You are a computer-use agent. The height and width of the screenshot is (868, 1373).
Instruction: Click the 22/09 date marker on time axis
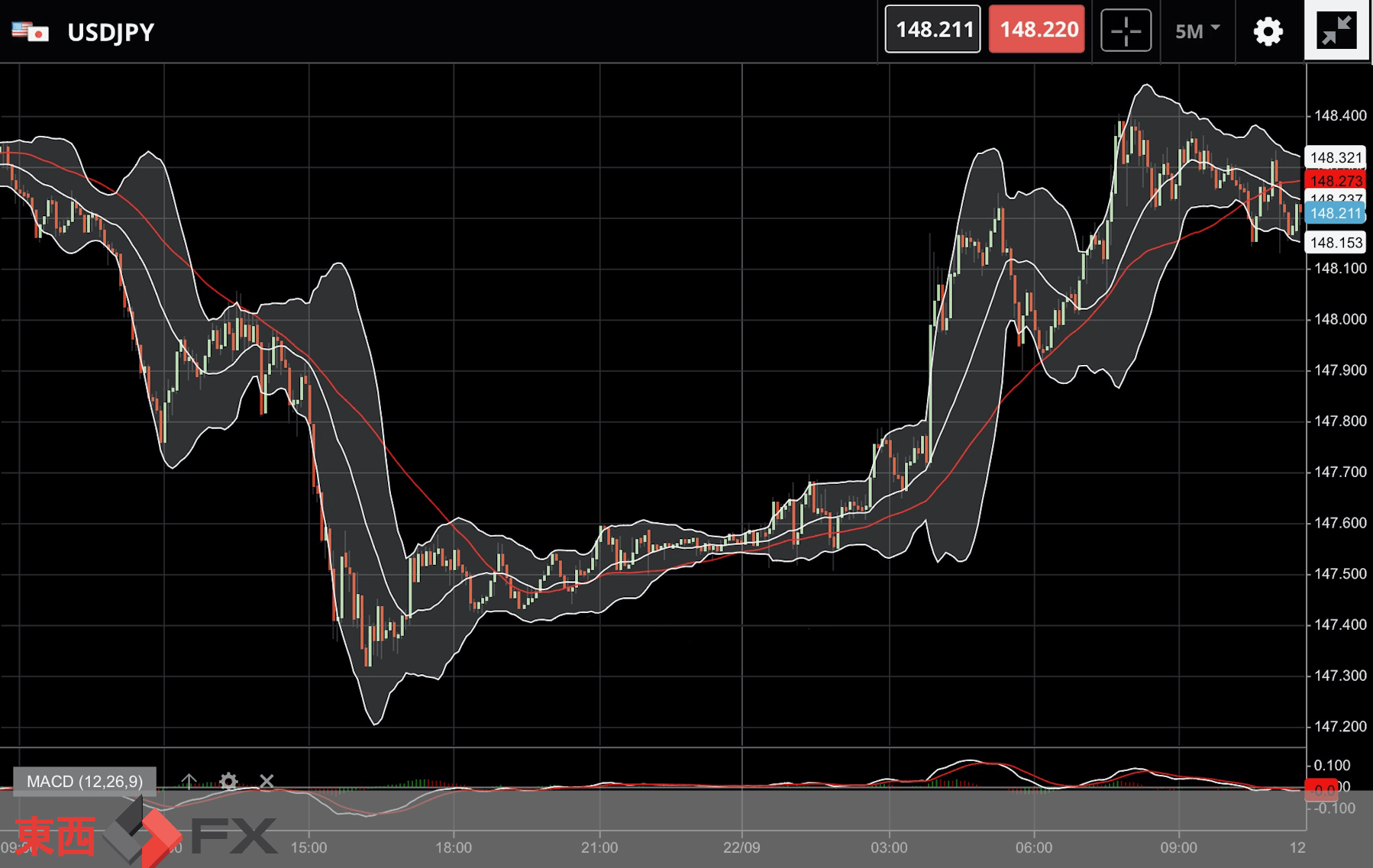tap(741, 847)
